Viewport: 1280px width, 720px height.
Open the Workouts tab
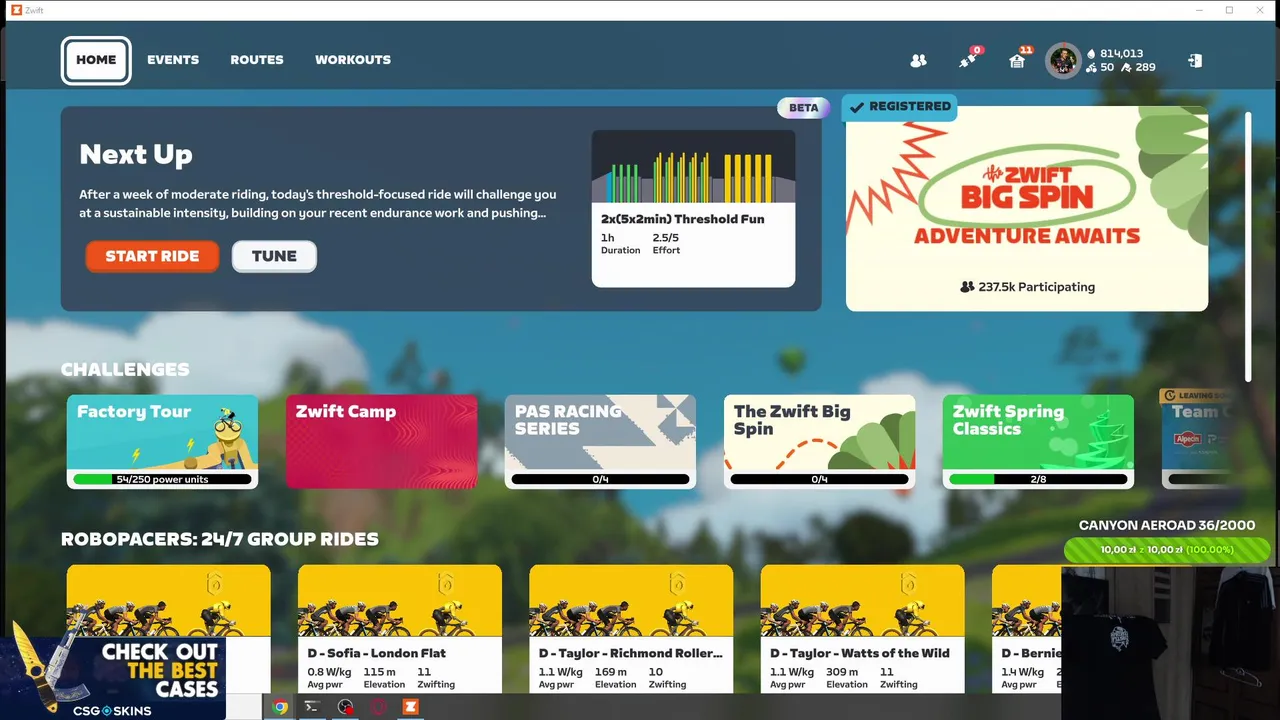point(353,60)
